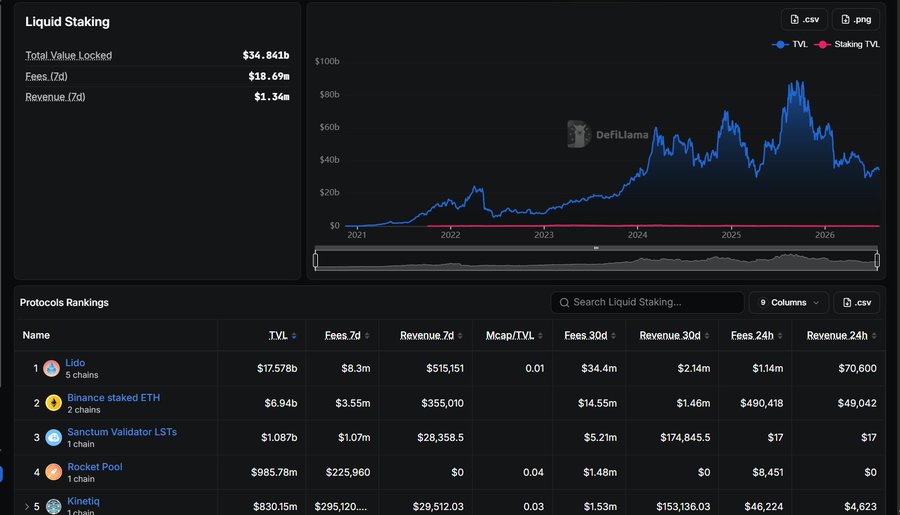Toggle the TVL legend series

pos(790,44)
